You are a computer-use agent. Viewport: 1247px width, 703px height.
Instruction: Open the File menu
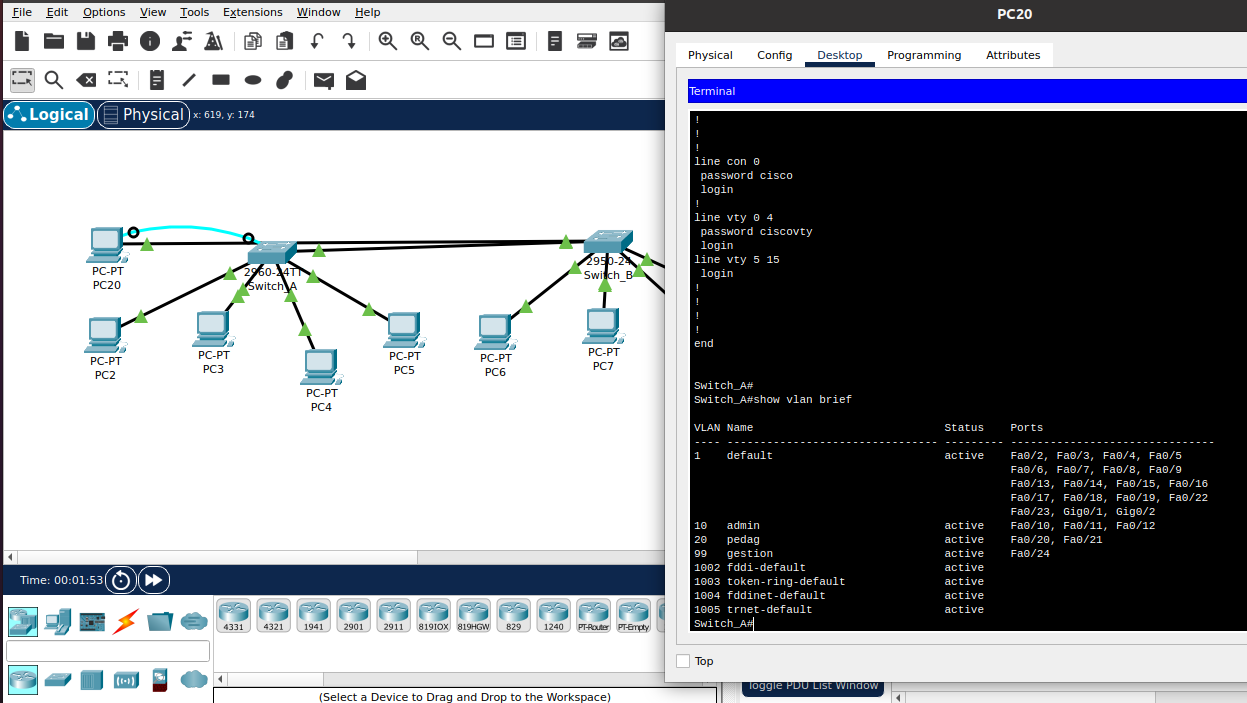click(22, 12)
